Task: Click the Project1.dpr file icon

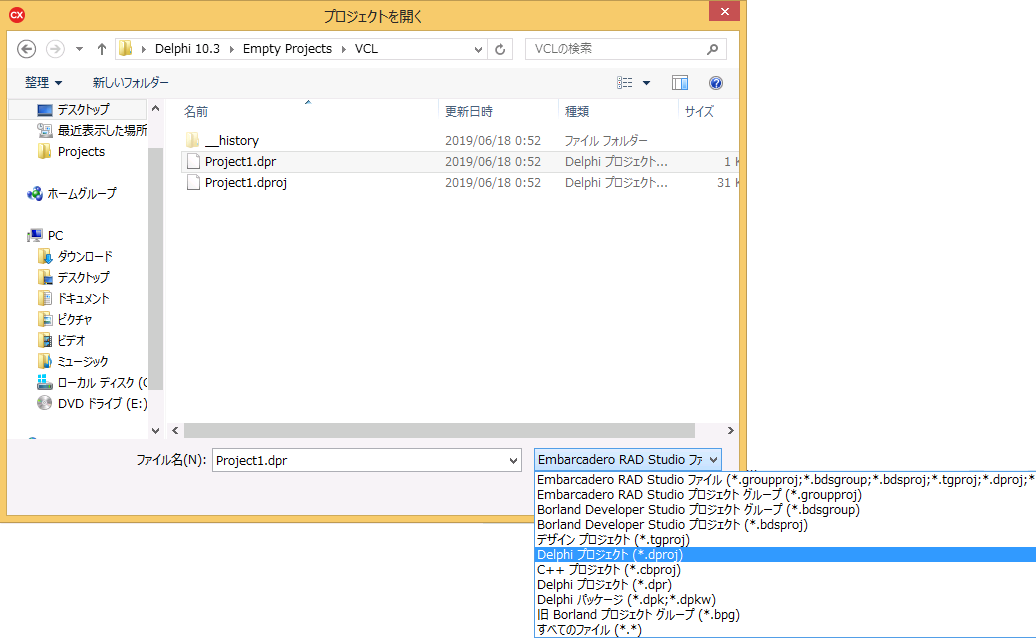Action: click(x=194, y=161)
